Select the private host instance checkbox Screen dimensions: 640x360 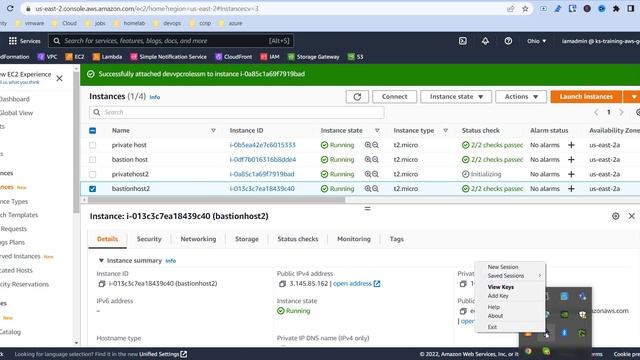coord(93,145)
